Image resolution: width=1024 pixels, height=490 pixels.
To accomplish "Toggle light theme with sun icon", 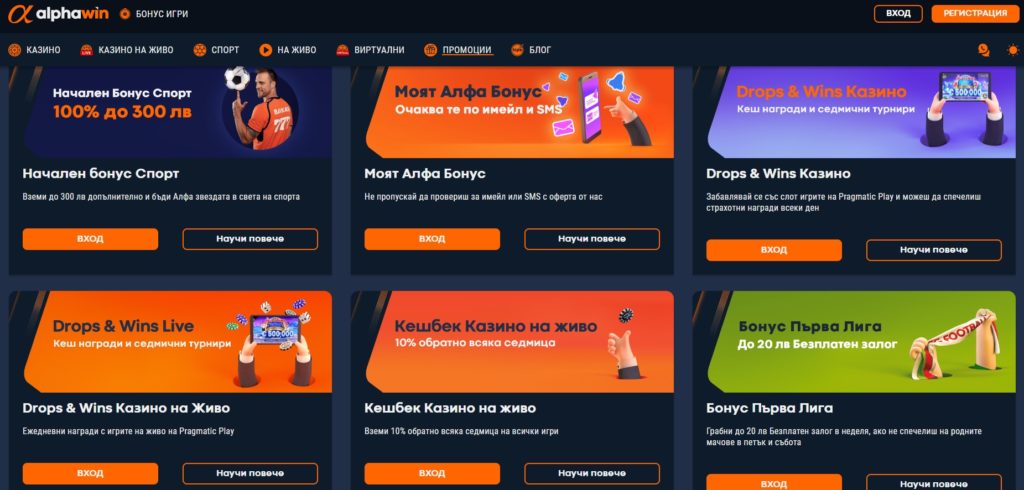I will tap(1013, 50).
